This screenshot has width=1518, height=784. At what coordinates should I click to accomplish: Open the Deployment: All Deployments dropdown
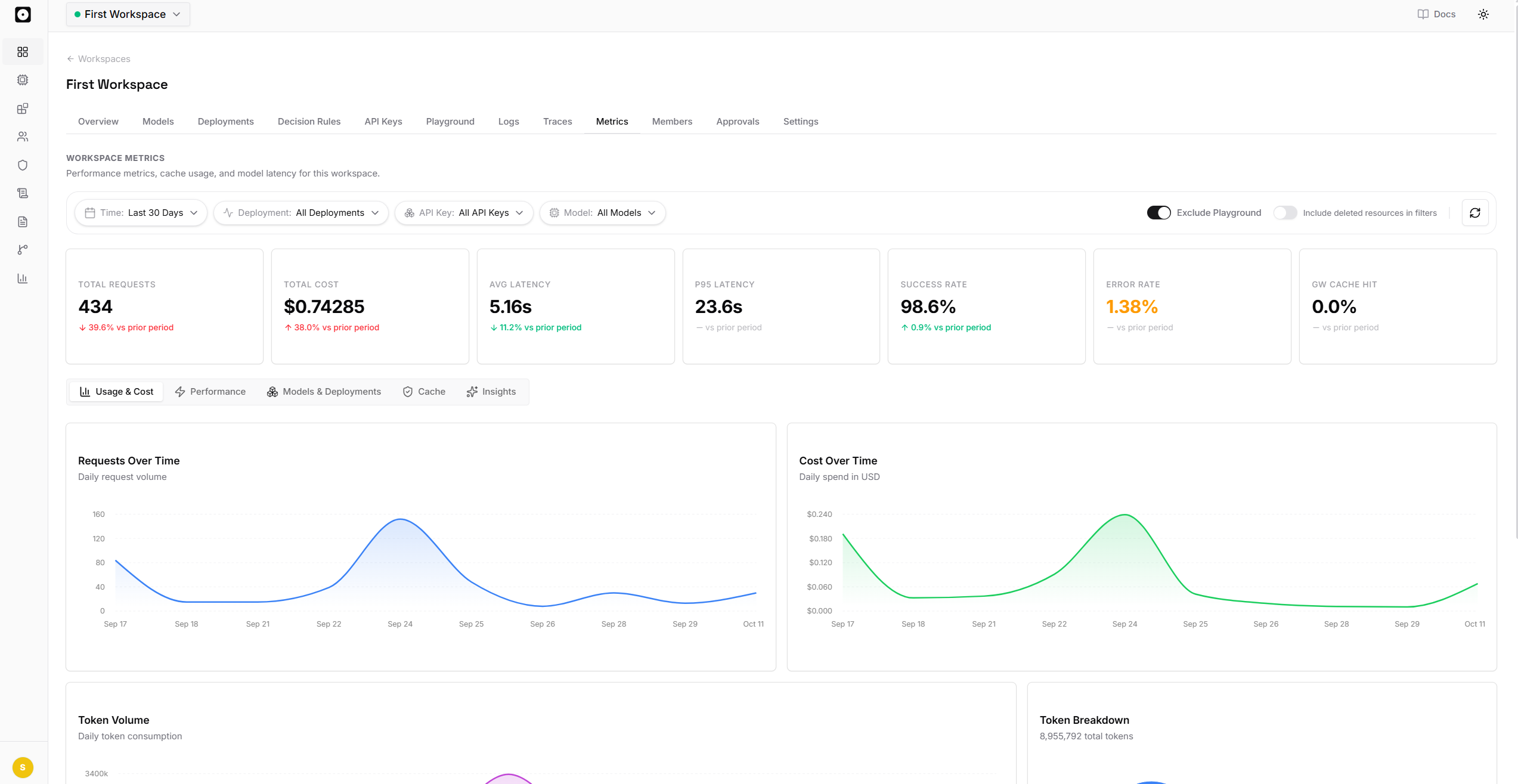(x=301, y=213)
